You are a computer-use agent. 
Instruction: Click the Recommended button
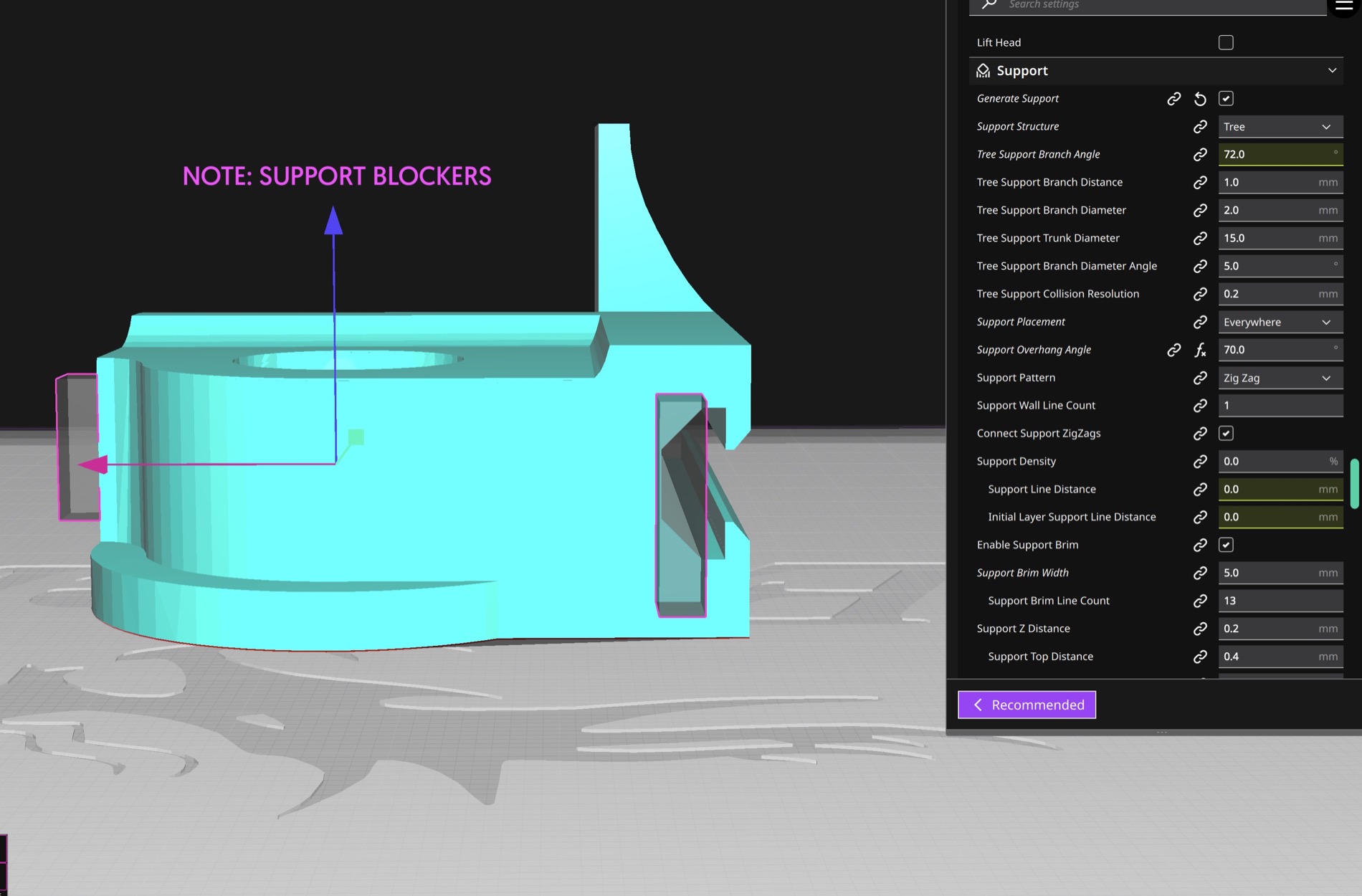pyautogui.click(x=1027, y=705)
